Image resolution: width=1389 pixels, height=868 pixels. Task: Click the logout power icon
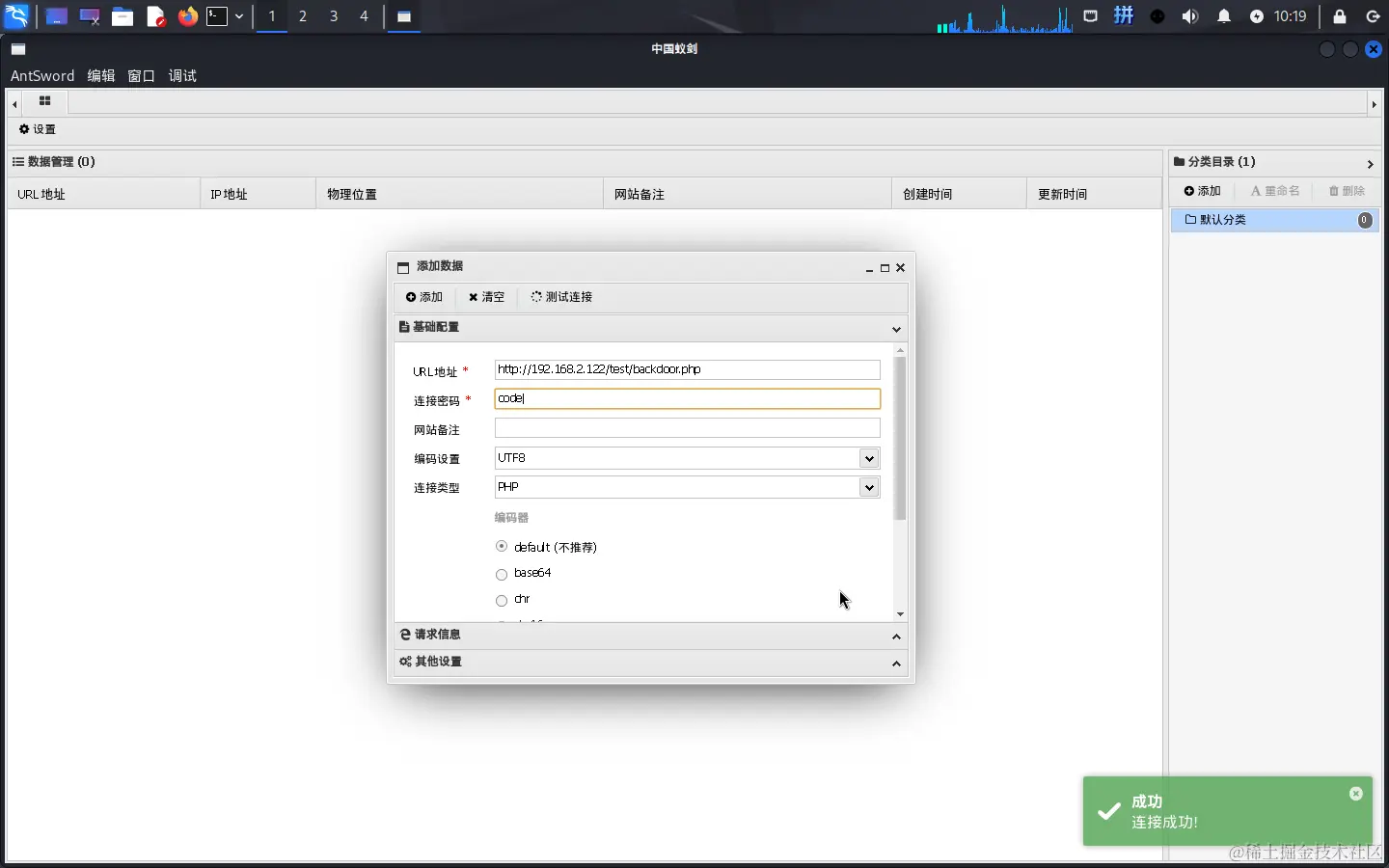(1374, 16)
